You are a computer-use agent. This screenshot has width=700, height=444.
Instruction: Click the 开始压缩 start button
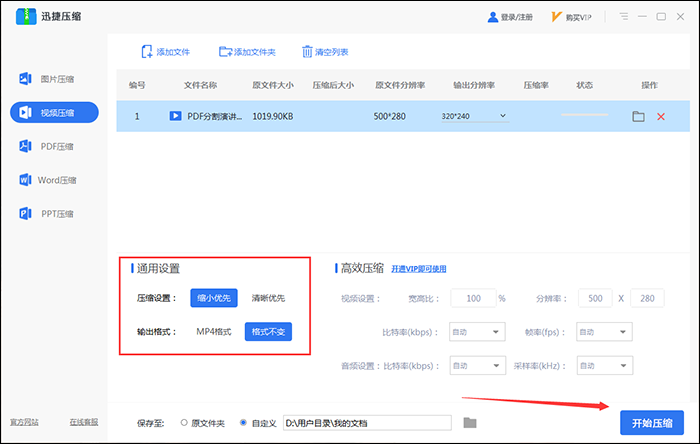click(x=652, y=422)
